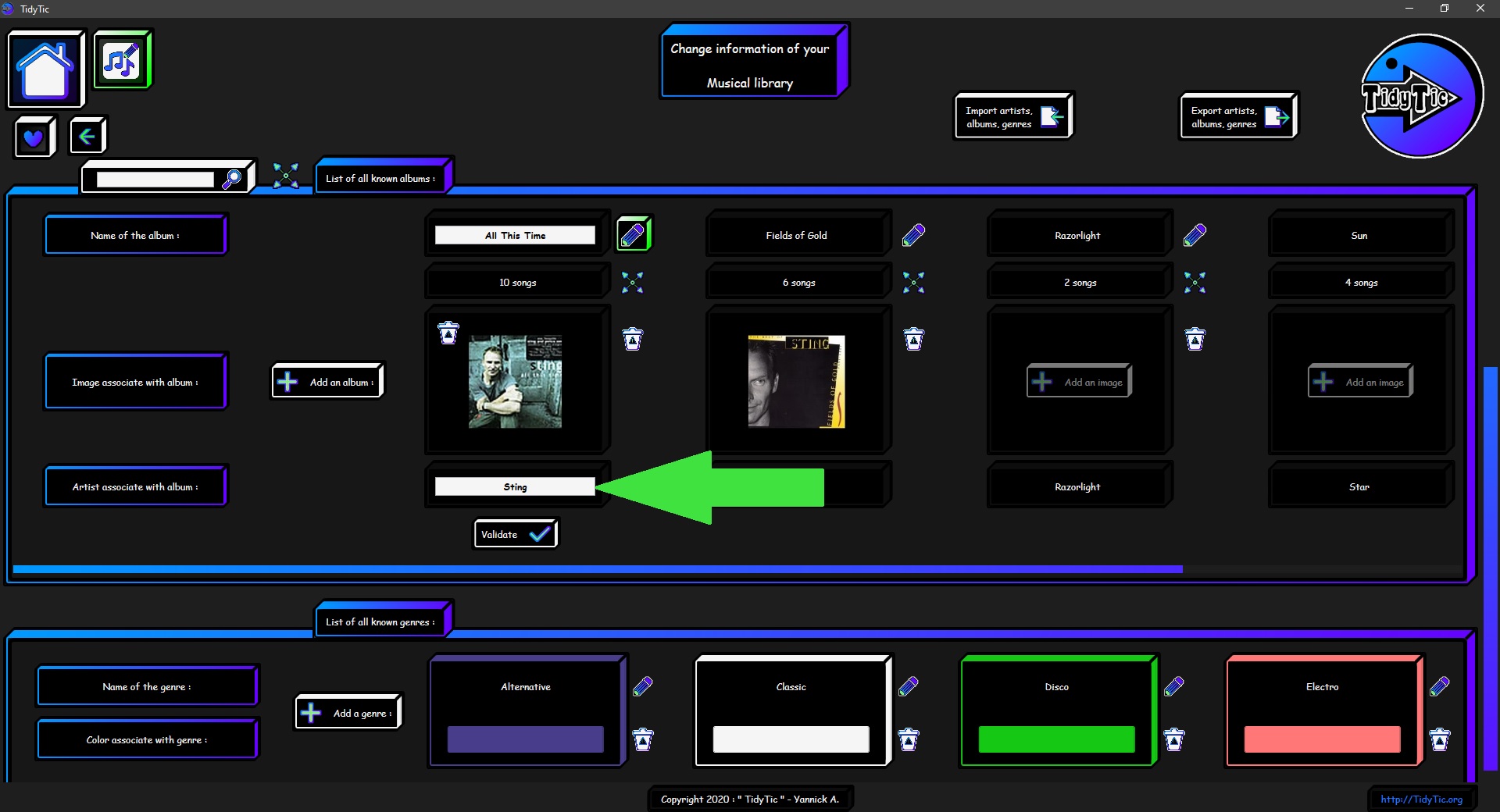Edit the Alternative genre with pencil icon
1500x812 pixels.
pos(643,686)
